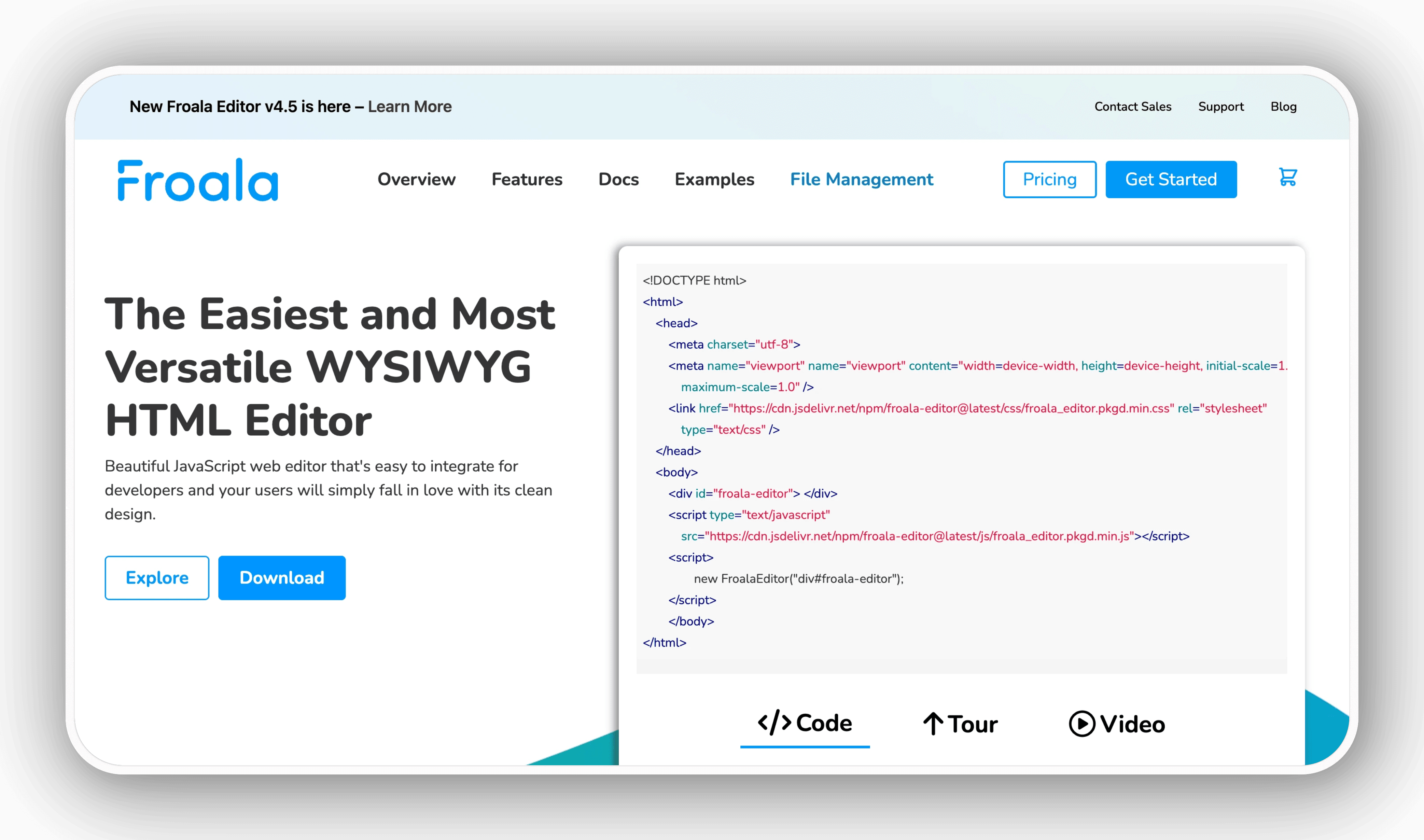The image size is (1424, 840).
Task: Switch to the Code tab
Action: click(805, 723)
